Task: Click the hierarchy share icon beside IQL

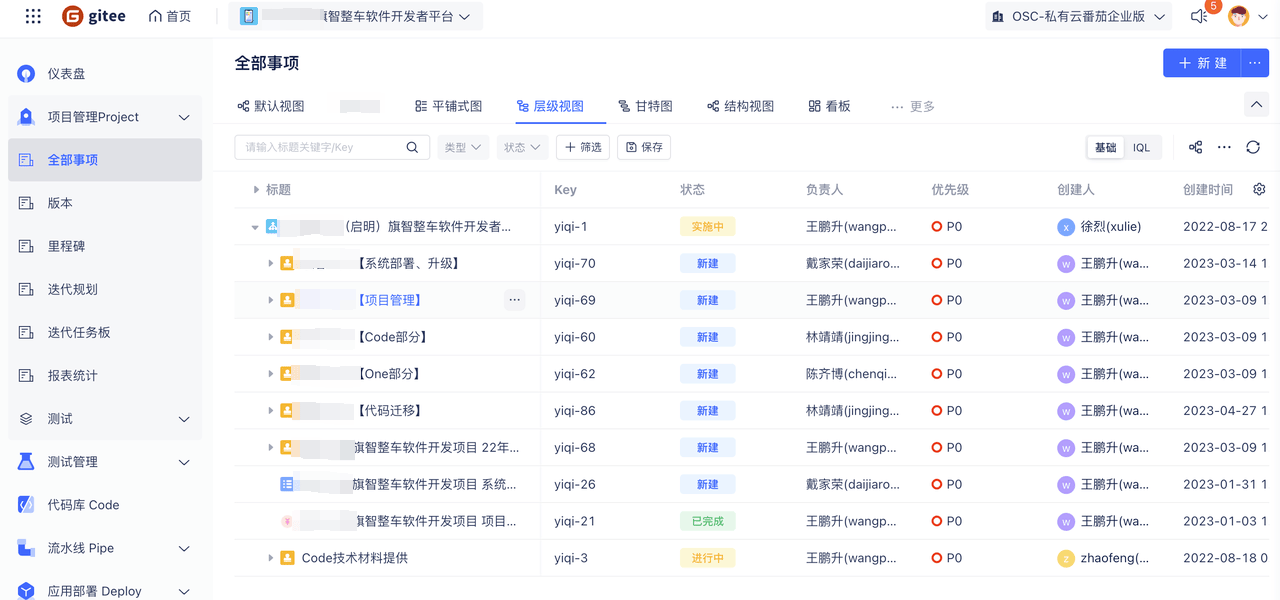Action: pyautogui.click(x=1195, y=147)
